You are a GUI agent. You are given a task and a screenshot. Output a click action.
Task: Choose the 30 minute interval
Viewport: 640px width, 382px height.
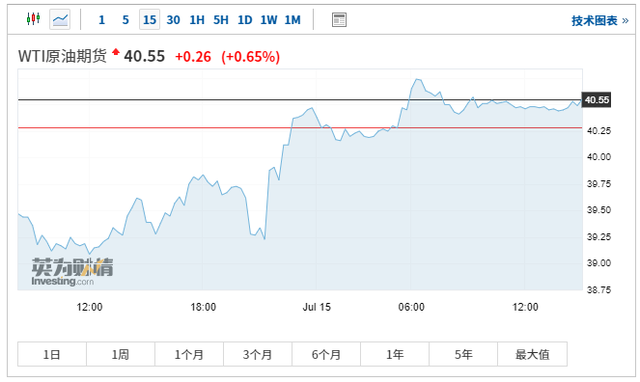coord(173,20)
